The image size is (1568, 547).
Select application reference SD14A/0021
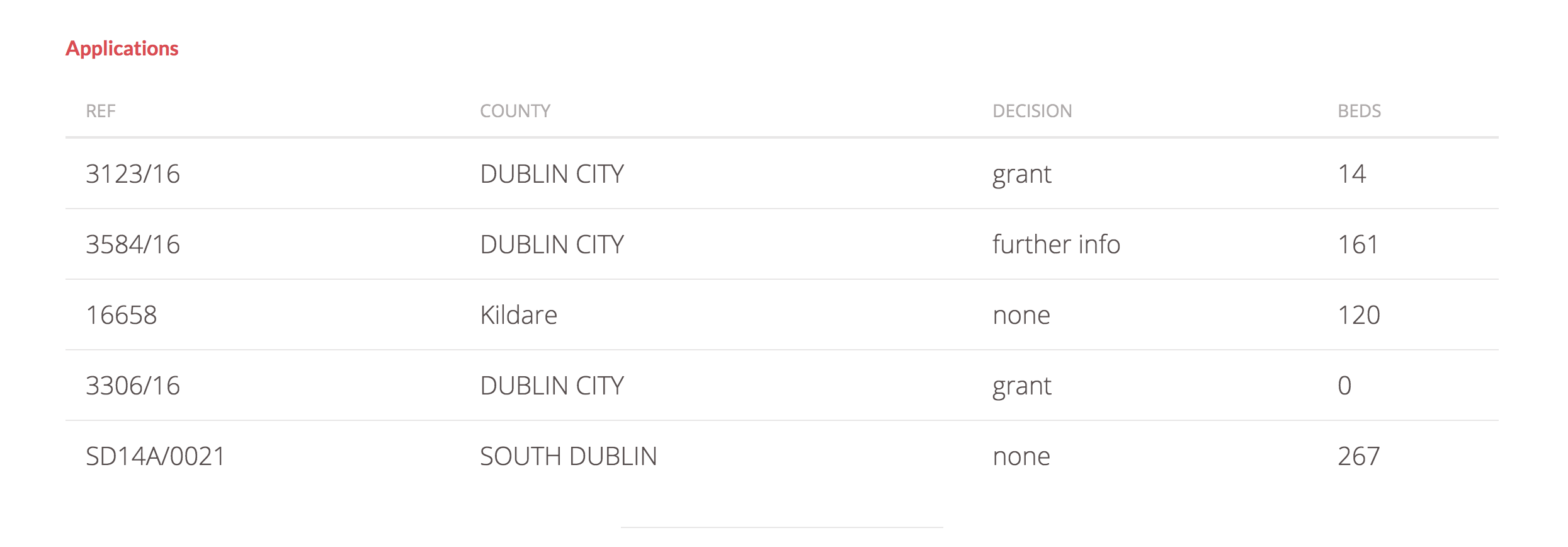[156, 456]
